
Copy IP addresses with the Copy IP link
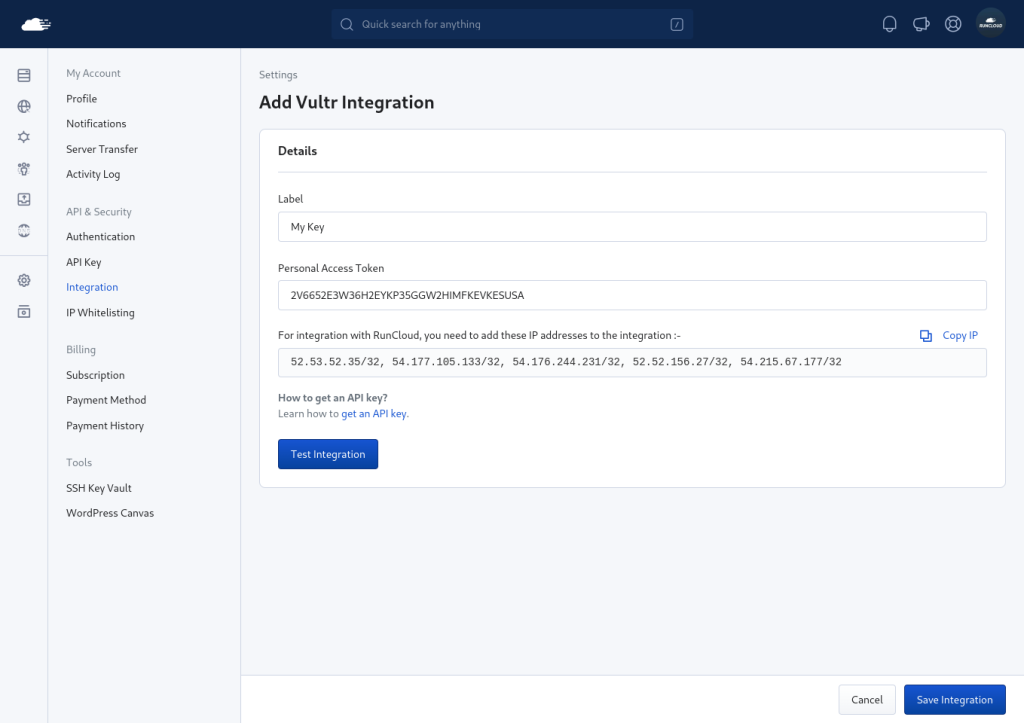click(949, 335)
